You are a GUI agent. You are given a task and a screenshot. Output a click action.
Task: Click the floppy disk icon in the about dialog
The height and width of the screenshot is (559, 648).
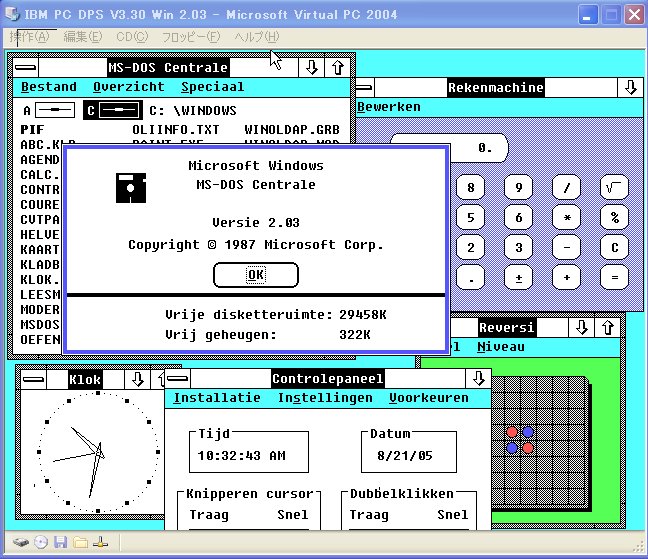[x=131, y=188]
